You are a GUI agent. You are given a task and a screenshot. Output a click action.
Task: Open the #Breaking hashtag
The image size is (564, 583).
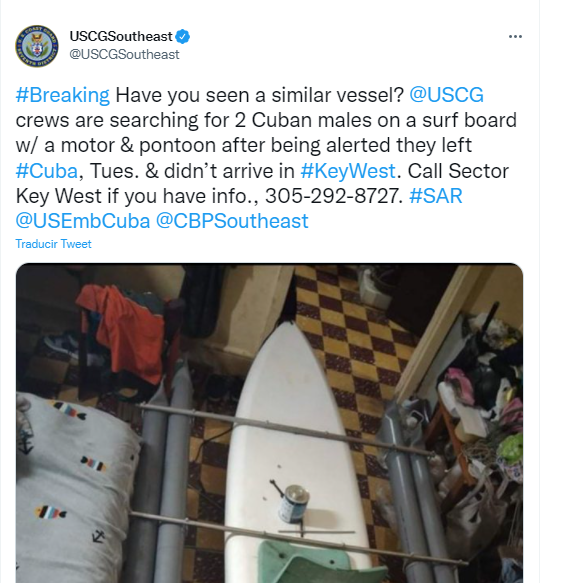(x=63, y=95)
